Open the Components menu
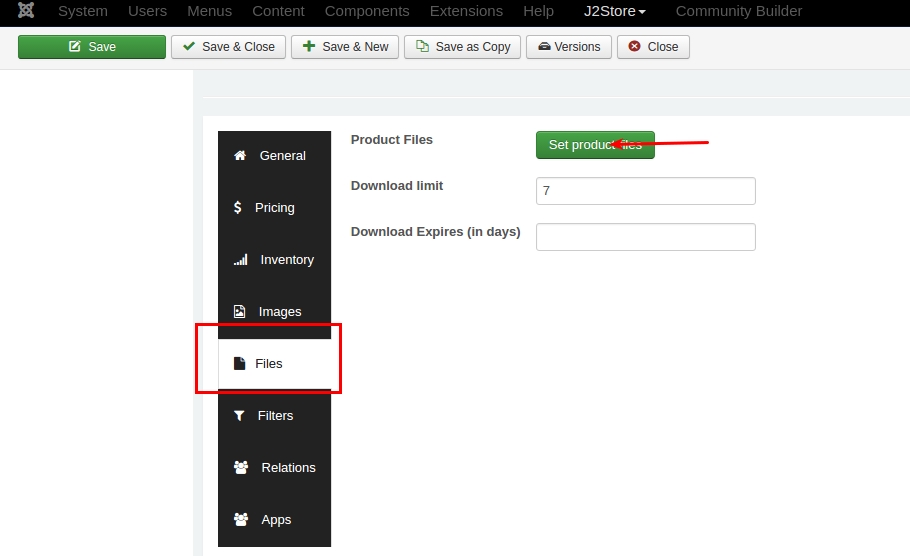Screen dimensions: 910x556 [367, 11]
